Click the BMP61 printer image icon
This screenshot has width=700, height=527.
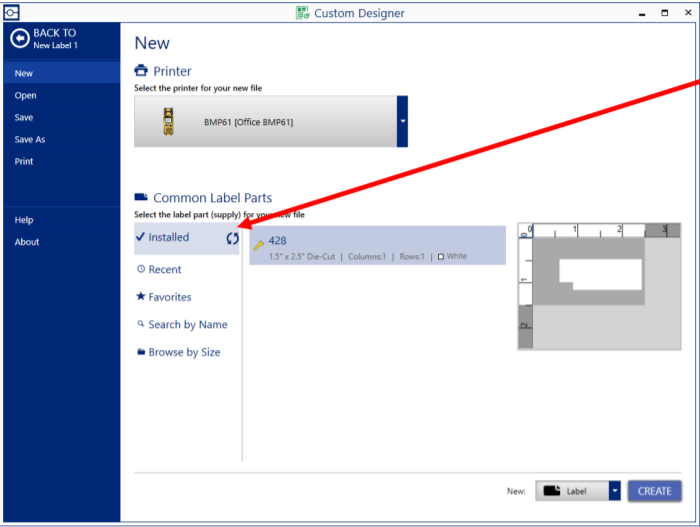pos(166,122)
